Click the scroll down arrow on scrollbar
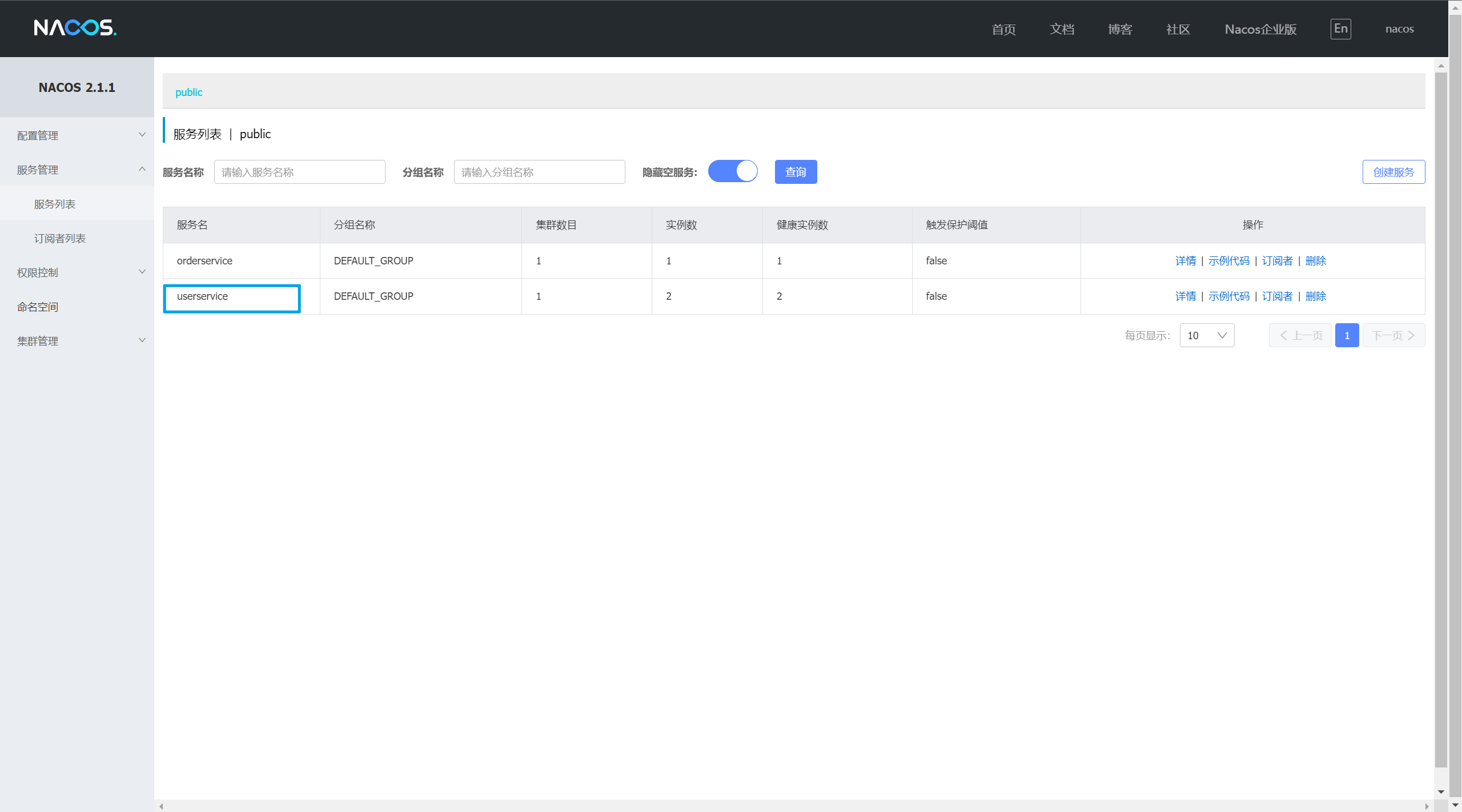 point(1441,792)
